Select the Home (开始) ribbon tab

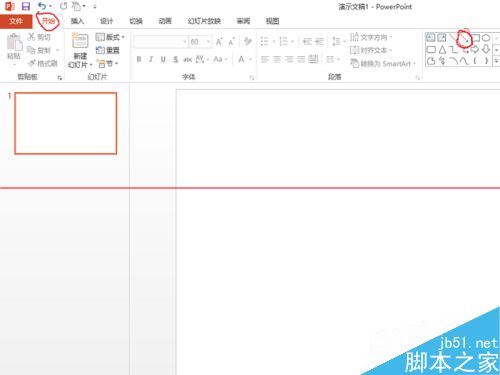tap(48, 21)
